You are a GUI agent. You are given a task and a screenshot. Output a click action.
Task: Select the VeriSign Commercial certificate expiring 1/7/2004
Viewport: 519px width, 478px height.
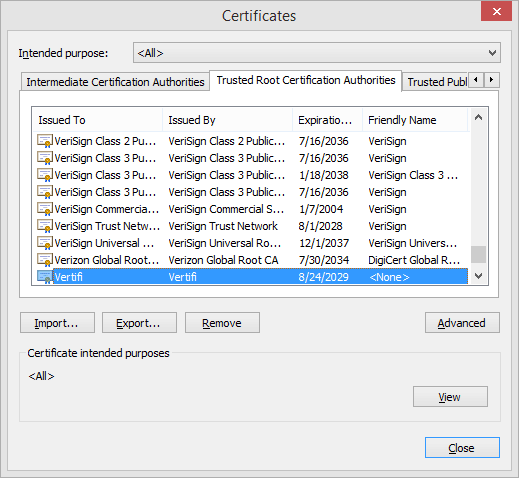(252, 209)
